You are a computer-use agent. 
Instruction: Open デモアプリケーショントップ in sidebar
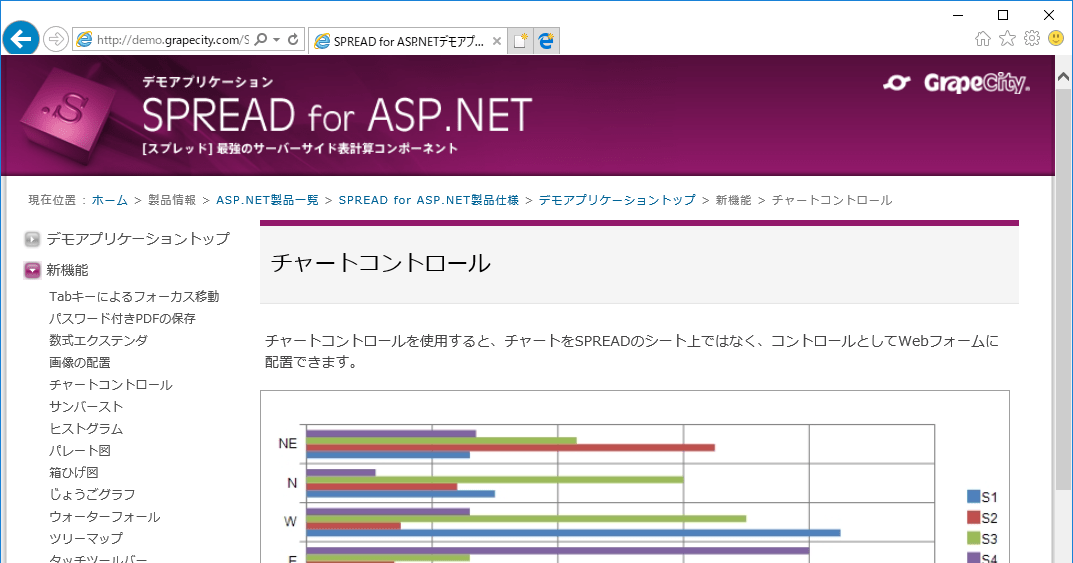[x=138, y=239]
